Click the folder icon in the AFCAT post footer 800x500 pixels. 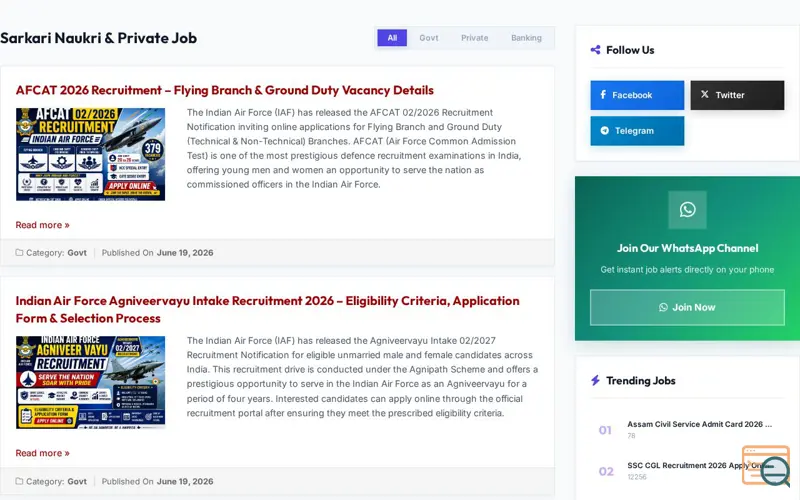pyautogui.click(x=19, y=253)
